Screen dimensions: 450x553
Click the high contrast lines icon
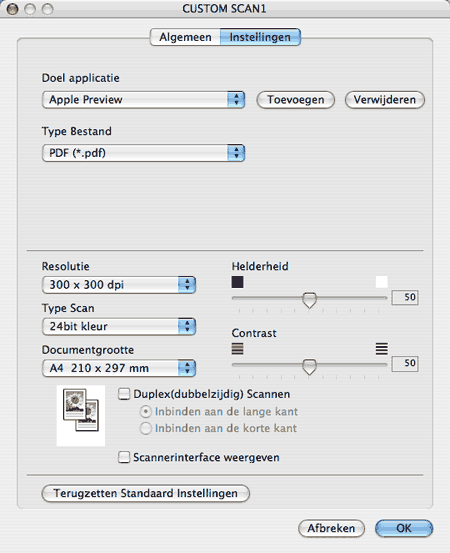382,349
